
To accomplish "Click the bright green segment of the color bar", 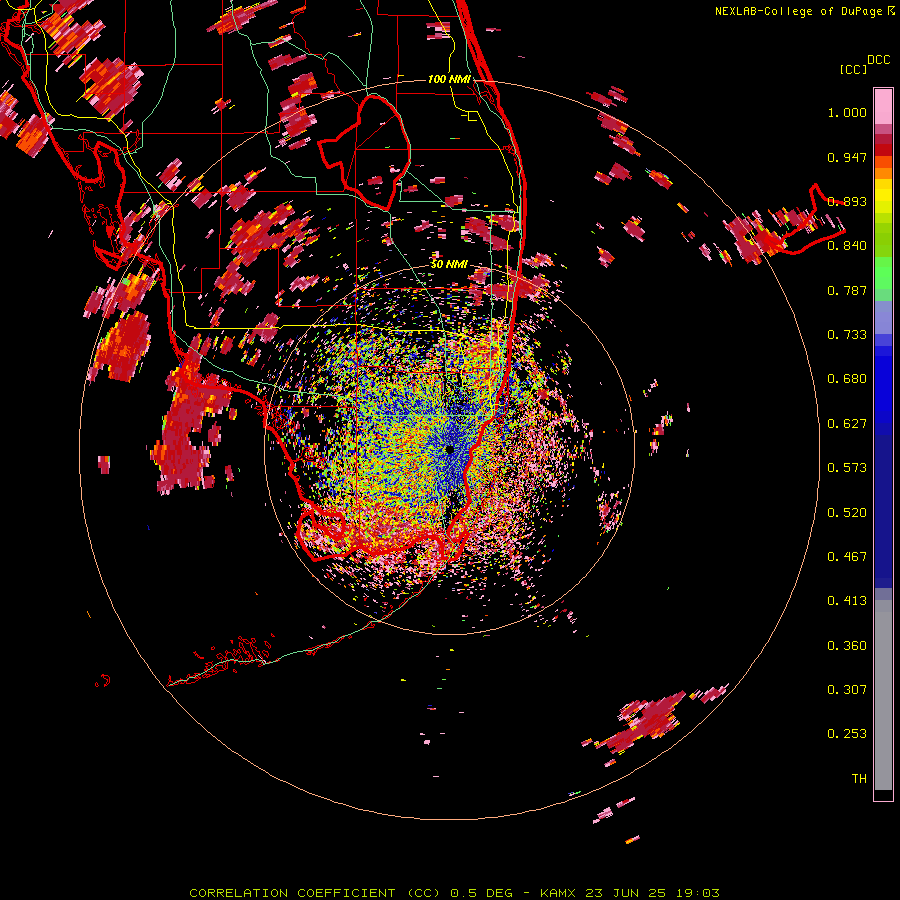I will 883,273.
